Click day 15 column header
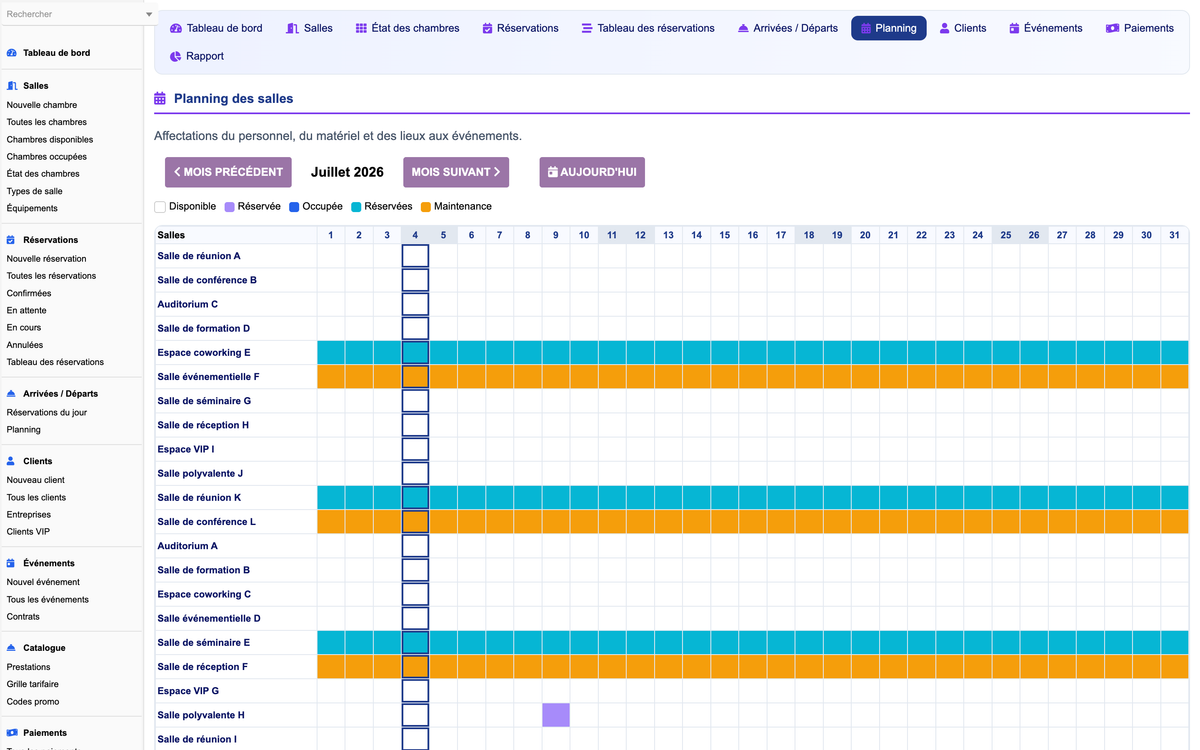The width and height of the screenshot is (1200, 750). point(724,235)
